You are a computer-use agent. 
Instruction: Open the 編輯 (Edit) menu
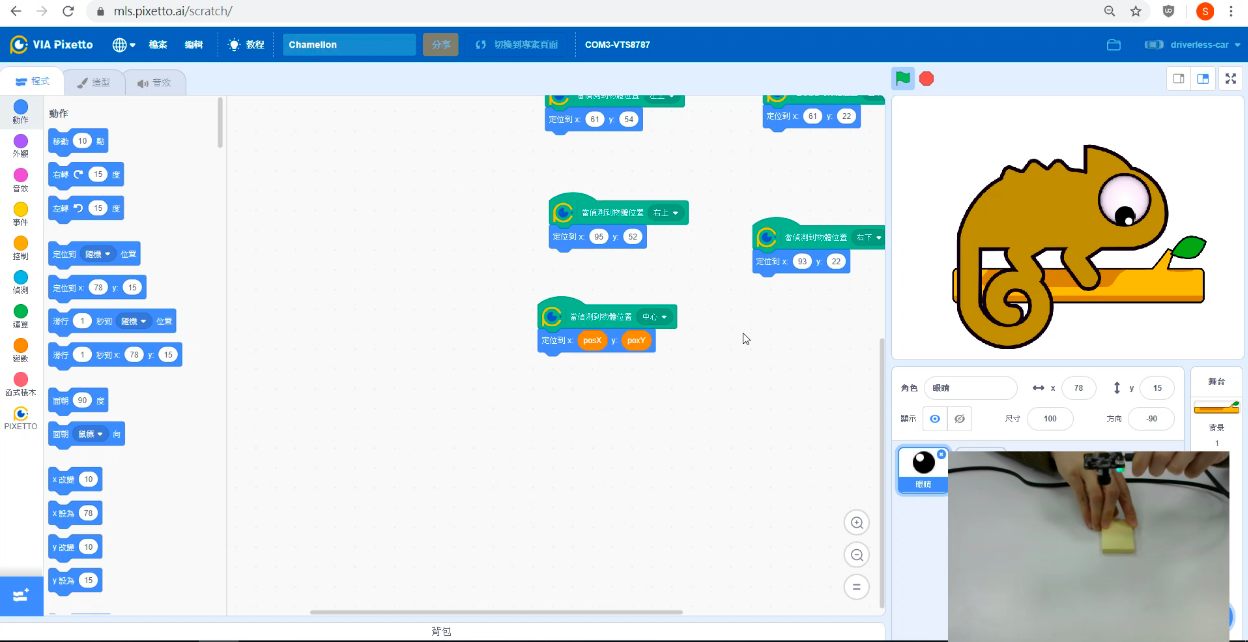[x=194, y=45]
